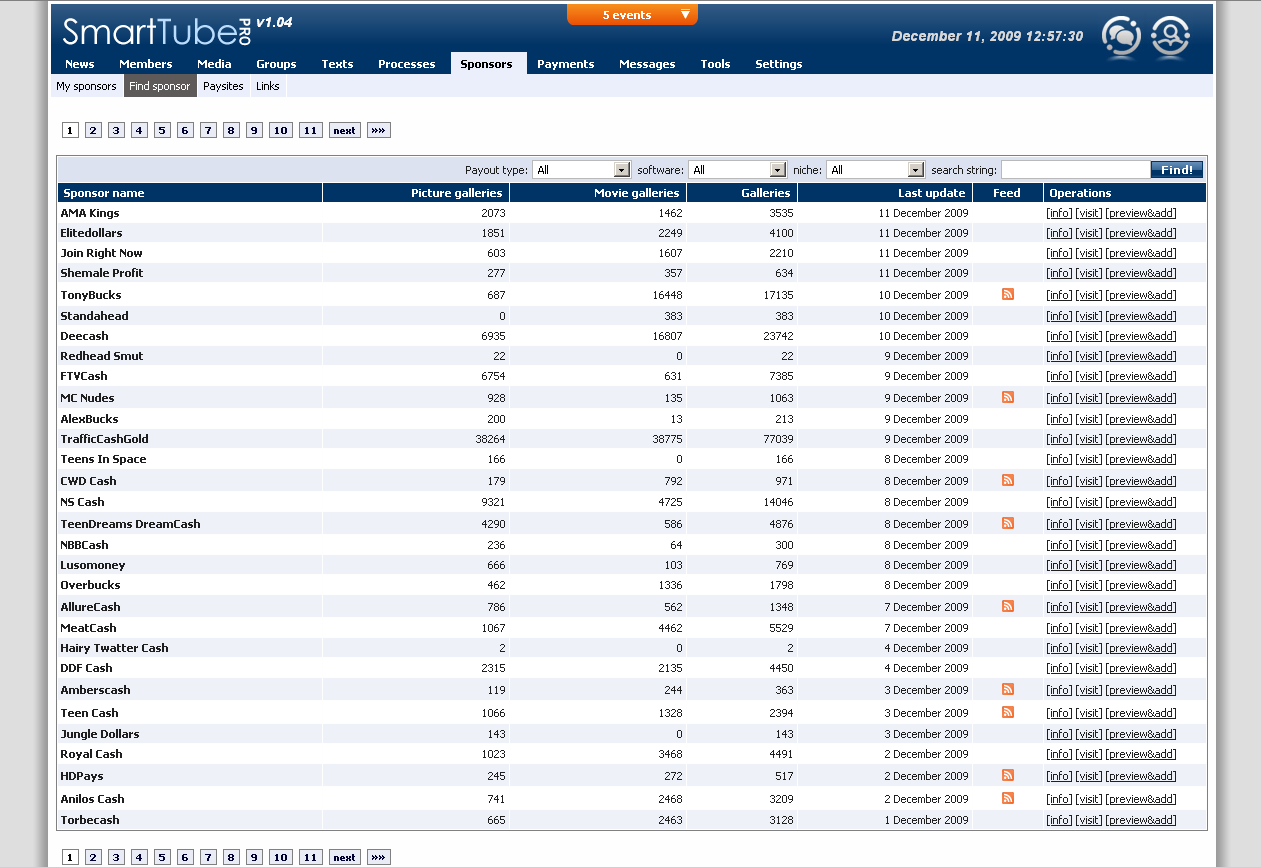Visit the Lusomoney sponsor site

[1089, 565]
